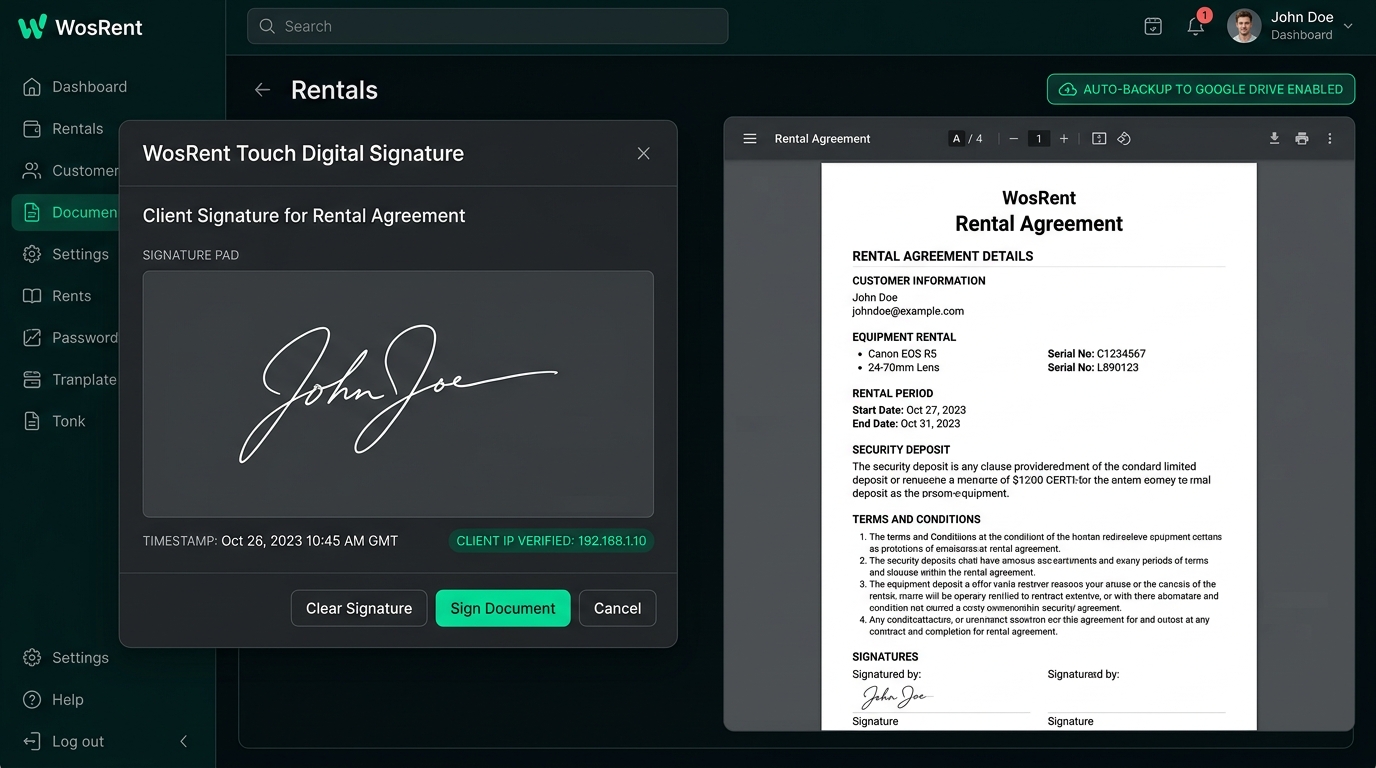1376x768 pixels.
Task: Open Dashboard in the sidebar
Action: [75, 87]
